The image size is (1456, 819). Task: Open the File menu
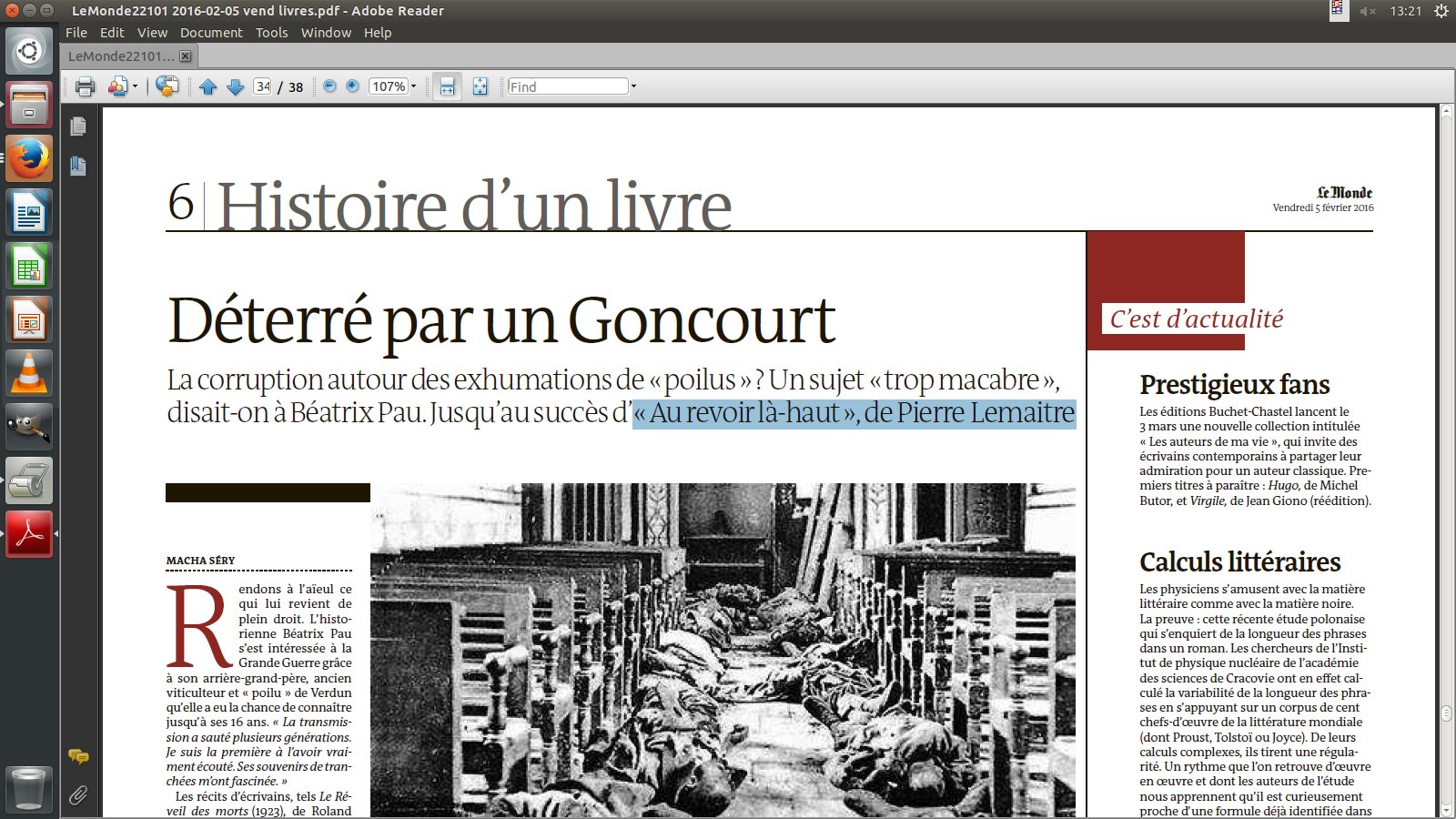tap(76, 33)
